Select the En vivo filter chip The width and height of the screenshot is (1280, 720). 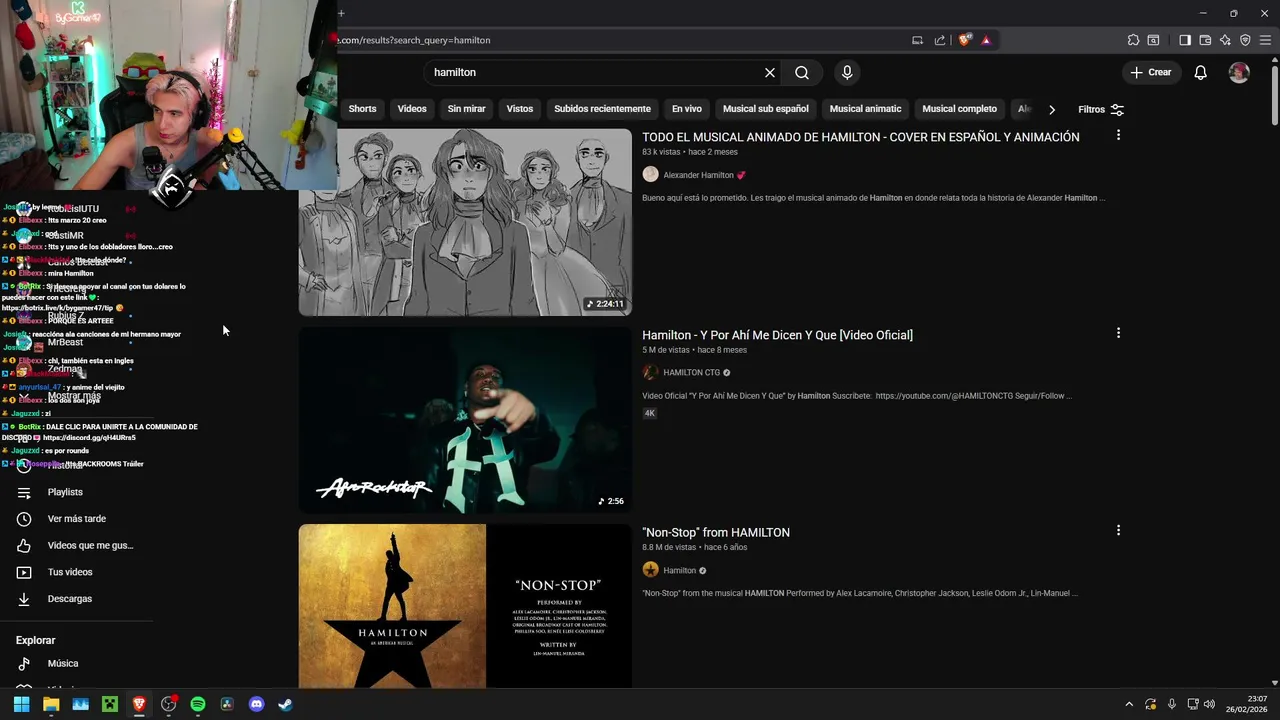tap(686, 109)
